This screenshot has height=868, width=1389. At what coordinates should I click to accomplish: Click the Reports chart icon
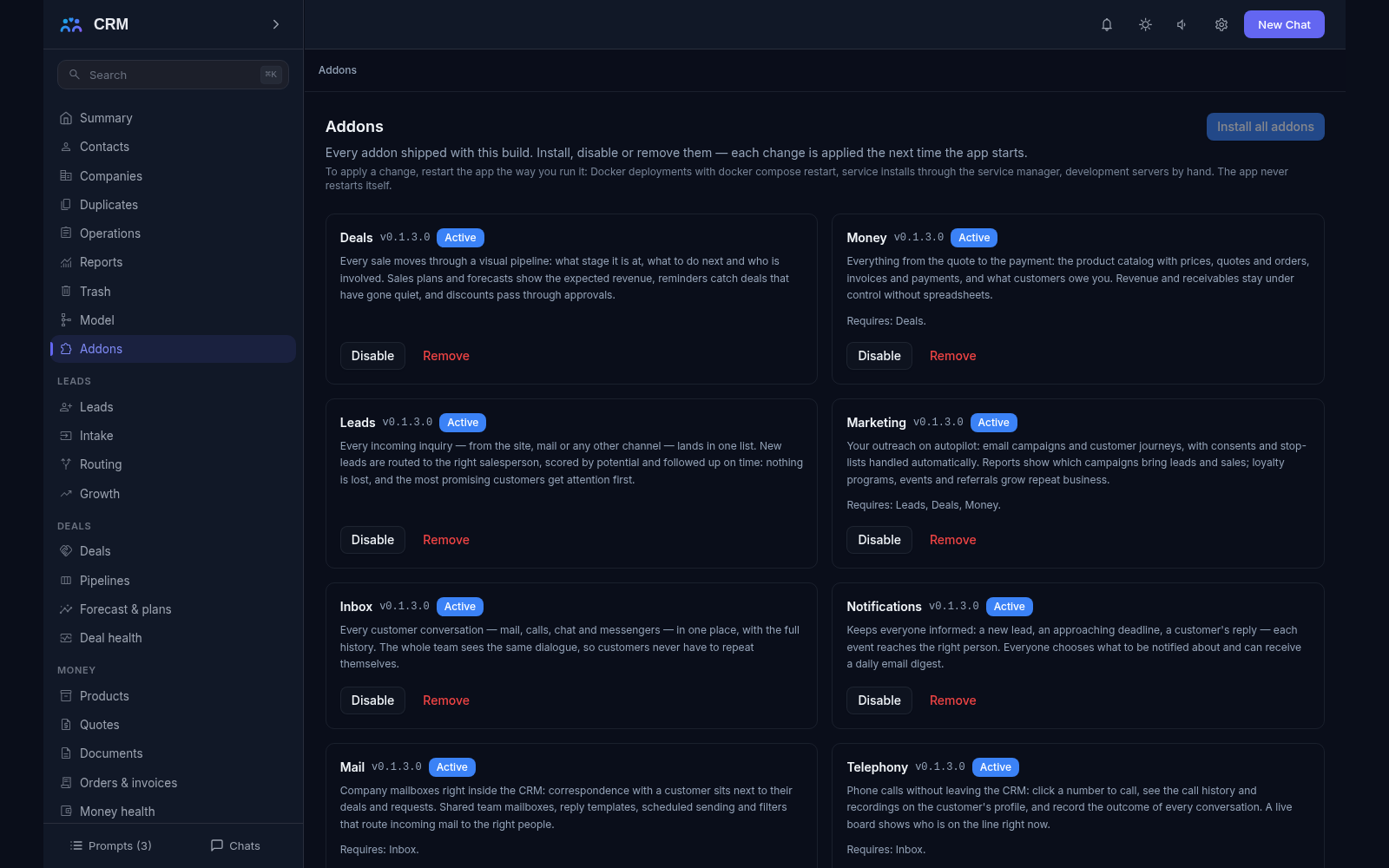pos(66,262)
